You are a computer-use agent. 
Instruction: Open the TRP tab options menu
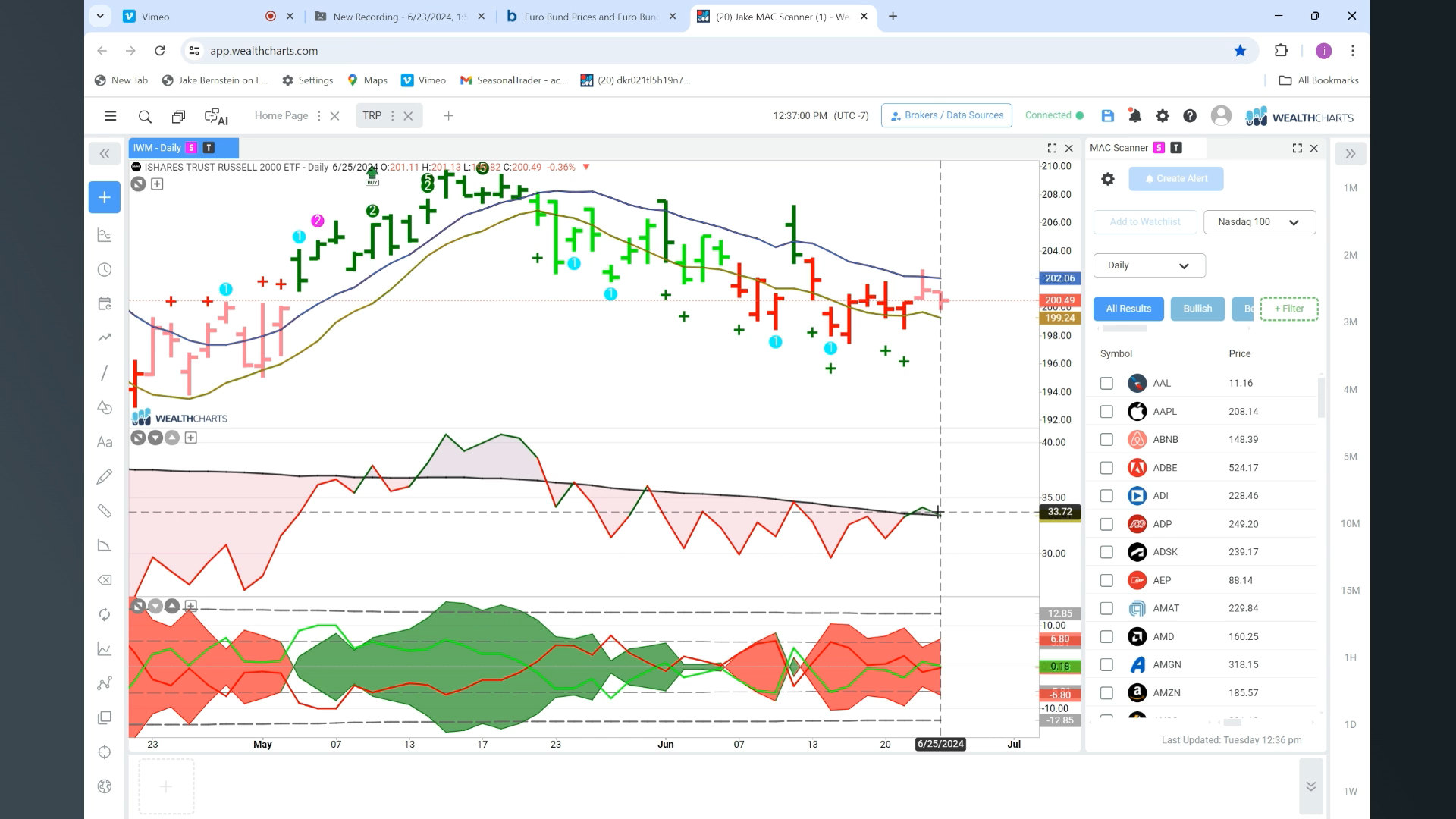click(392, 116)
